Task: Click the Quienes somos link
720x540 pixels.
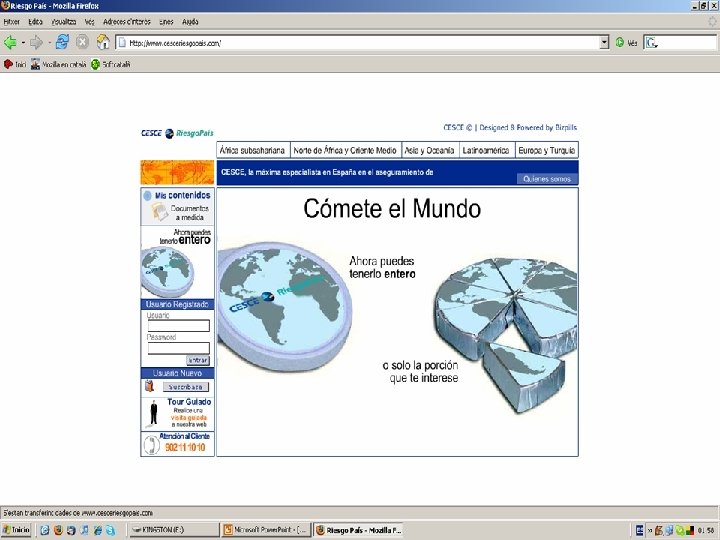Action: click(547, 179)
